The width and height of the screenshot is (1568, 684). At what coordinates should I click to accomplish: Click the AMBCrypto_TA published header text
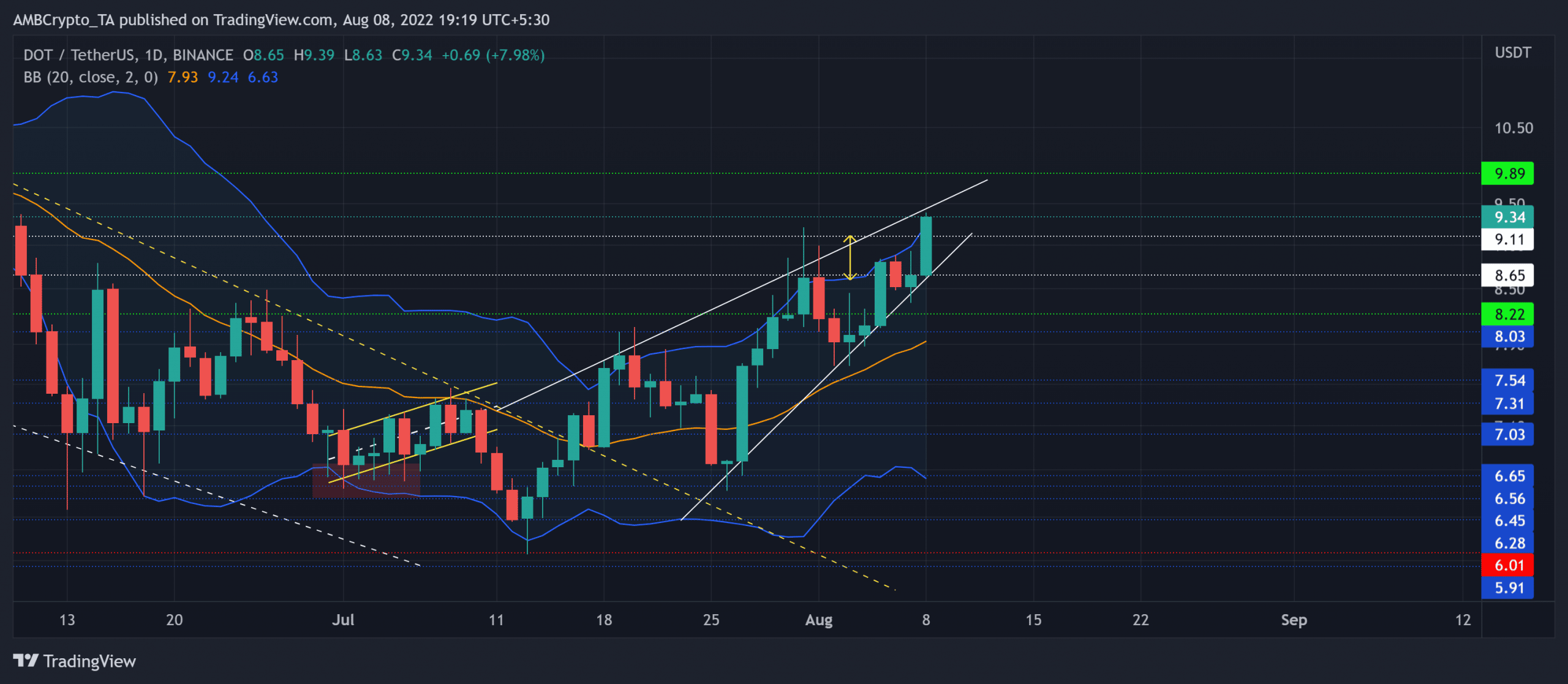(x=281, y=20)
